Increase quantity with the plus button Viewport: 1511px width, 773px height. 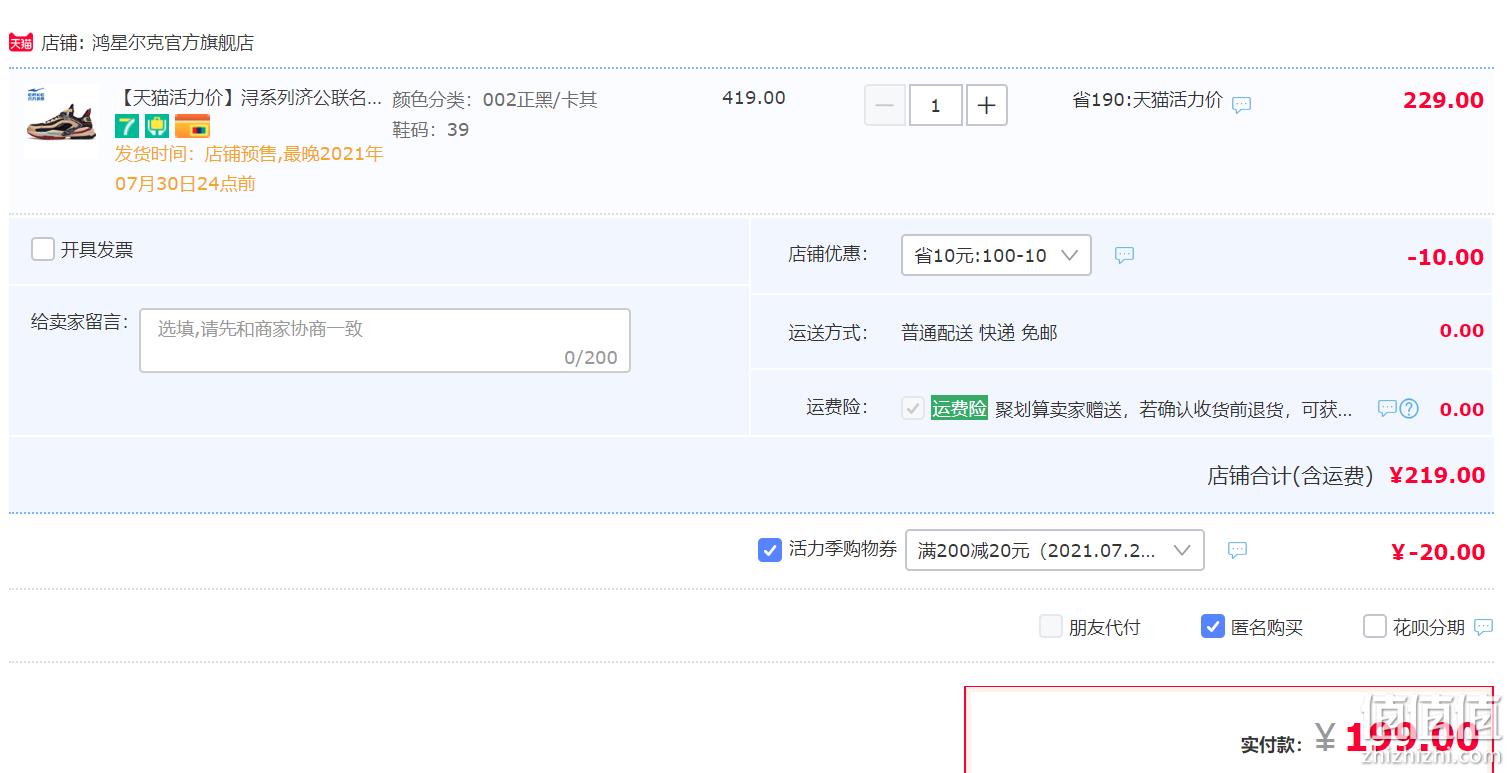point(987,105)
